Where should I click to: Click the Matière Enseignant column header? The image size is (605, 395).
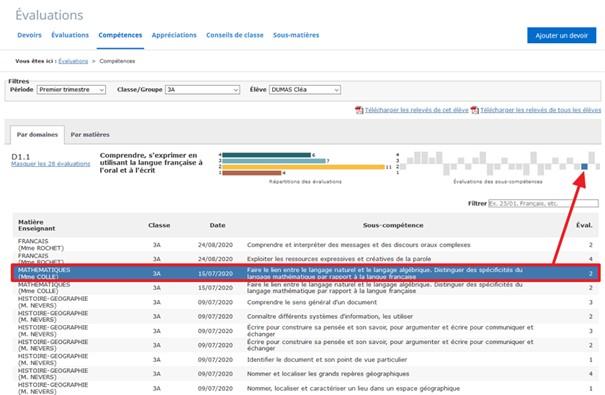pos(37,225)
